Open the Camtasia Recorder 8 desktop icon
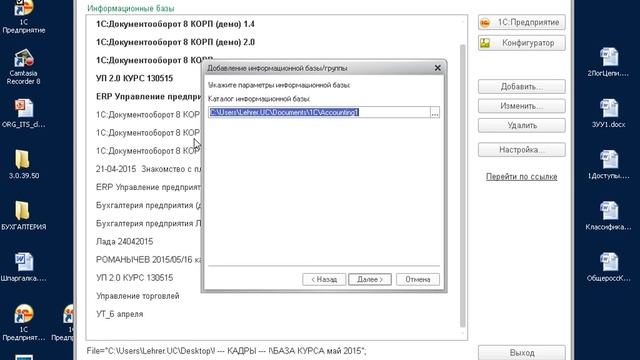Viewport: 640px width, 360px height. [x=23, y=67]
